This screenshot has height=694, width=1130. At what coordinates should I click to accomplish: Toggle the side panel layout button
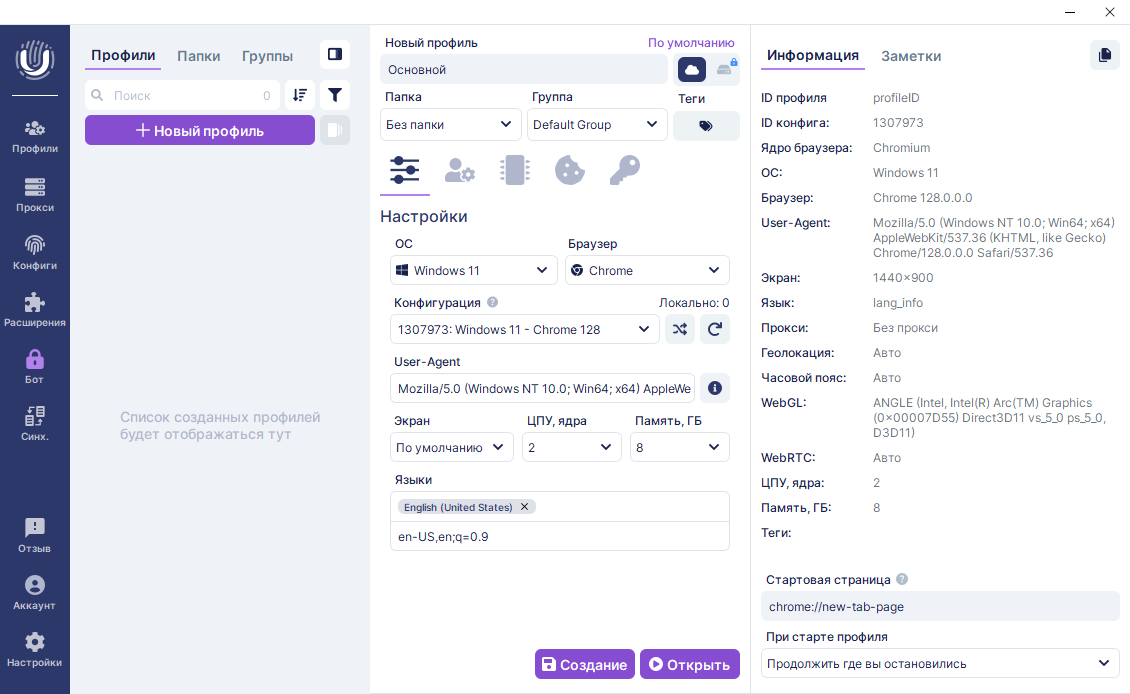coord(335,55)
